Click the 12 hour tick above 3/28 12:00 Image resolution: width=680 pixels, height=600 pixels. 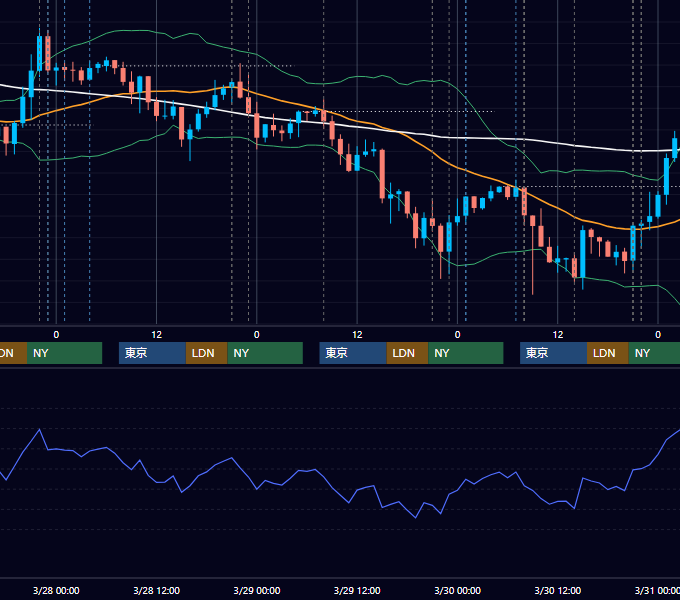pyautogui.click(x=157, y=335)
